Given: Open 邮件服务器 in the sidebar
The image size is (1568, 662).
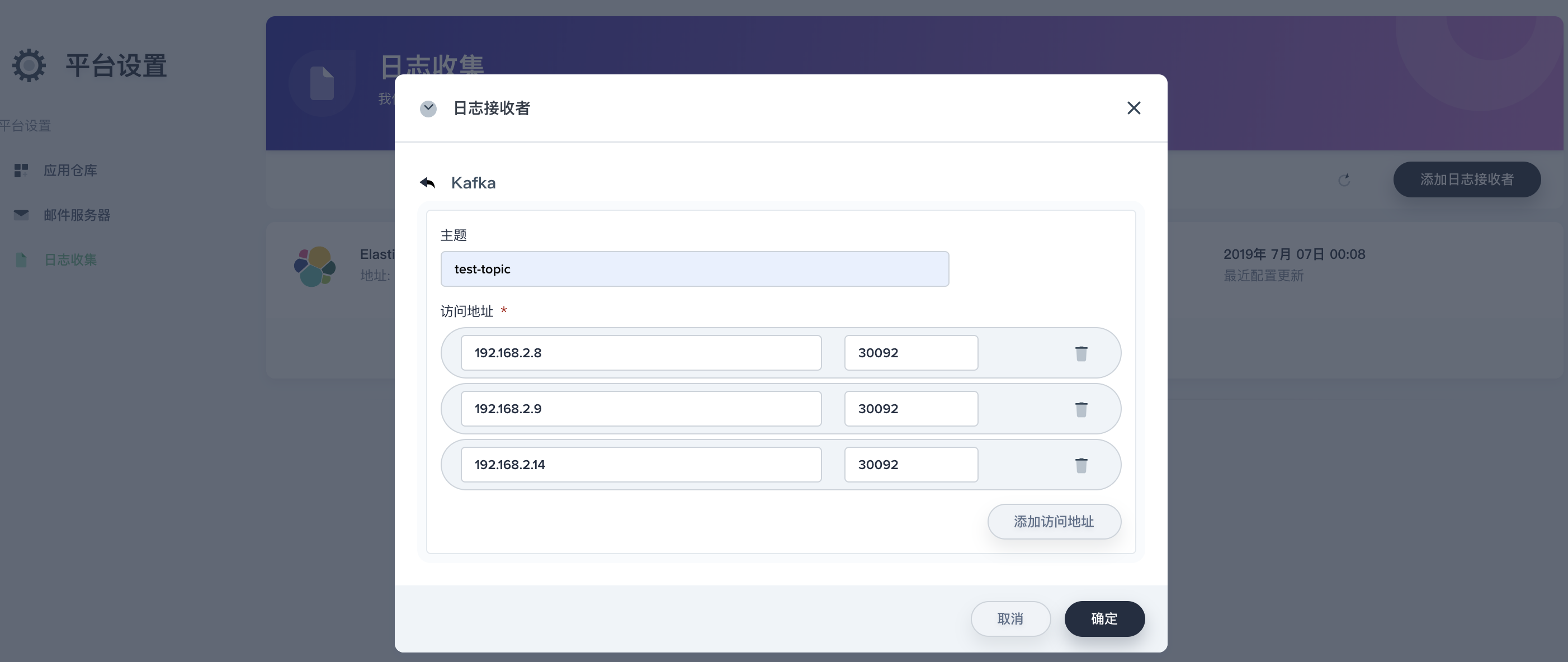Looking at the screenshot, I should tap(77, 215).
